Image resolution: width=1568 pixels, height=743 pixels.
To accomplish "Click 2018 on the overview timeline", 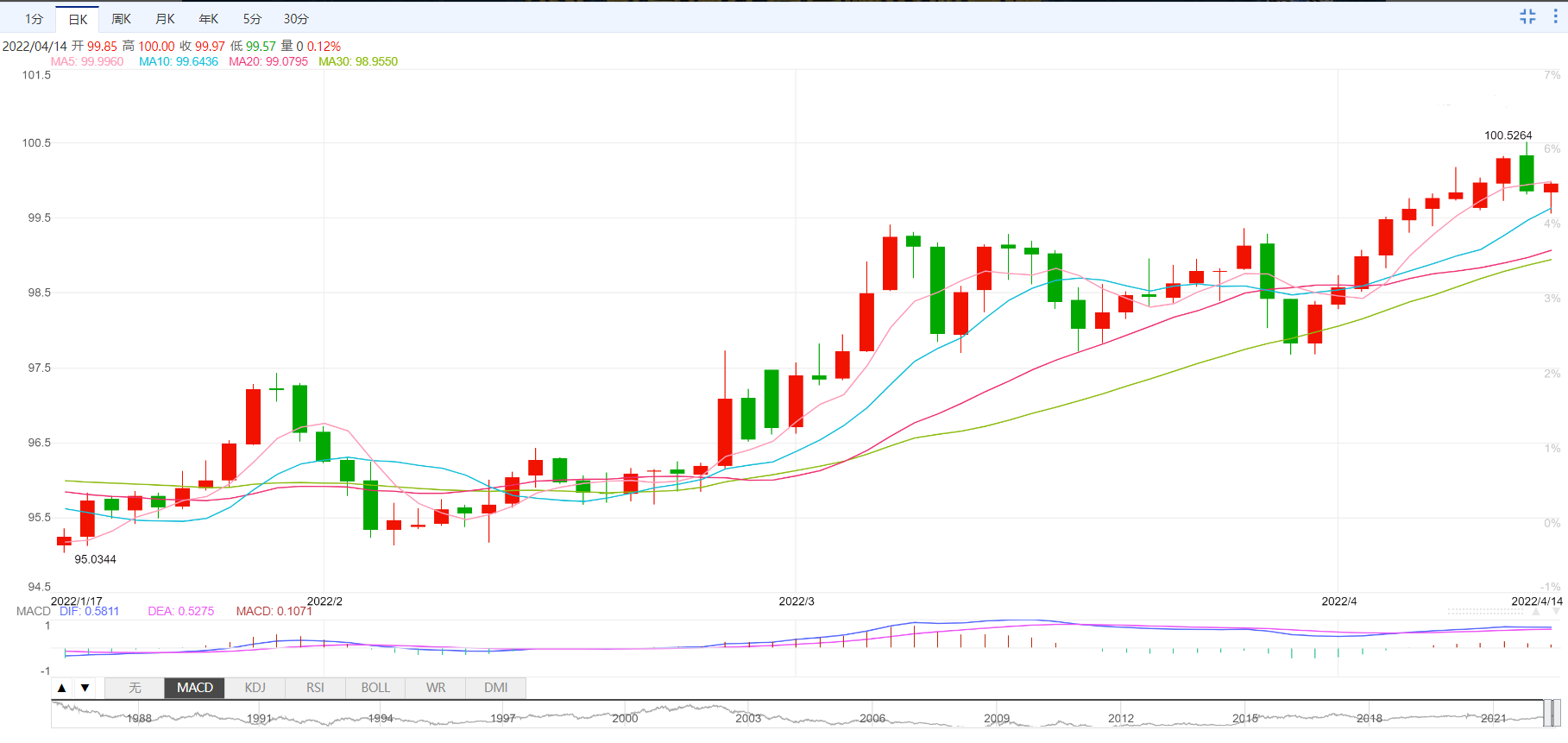I will [x=1370, y=718].
